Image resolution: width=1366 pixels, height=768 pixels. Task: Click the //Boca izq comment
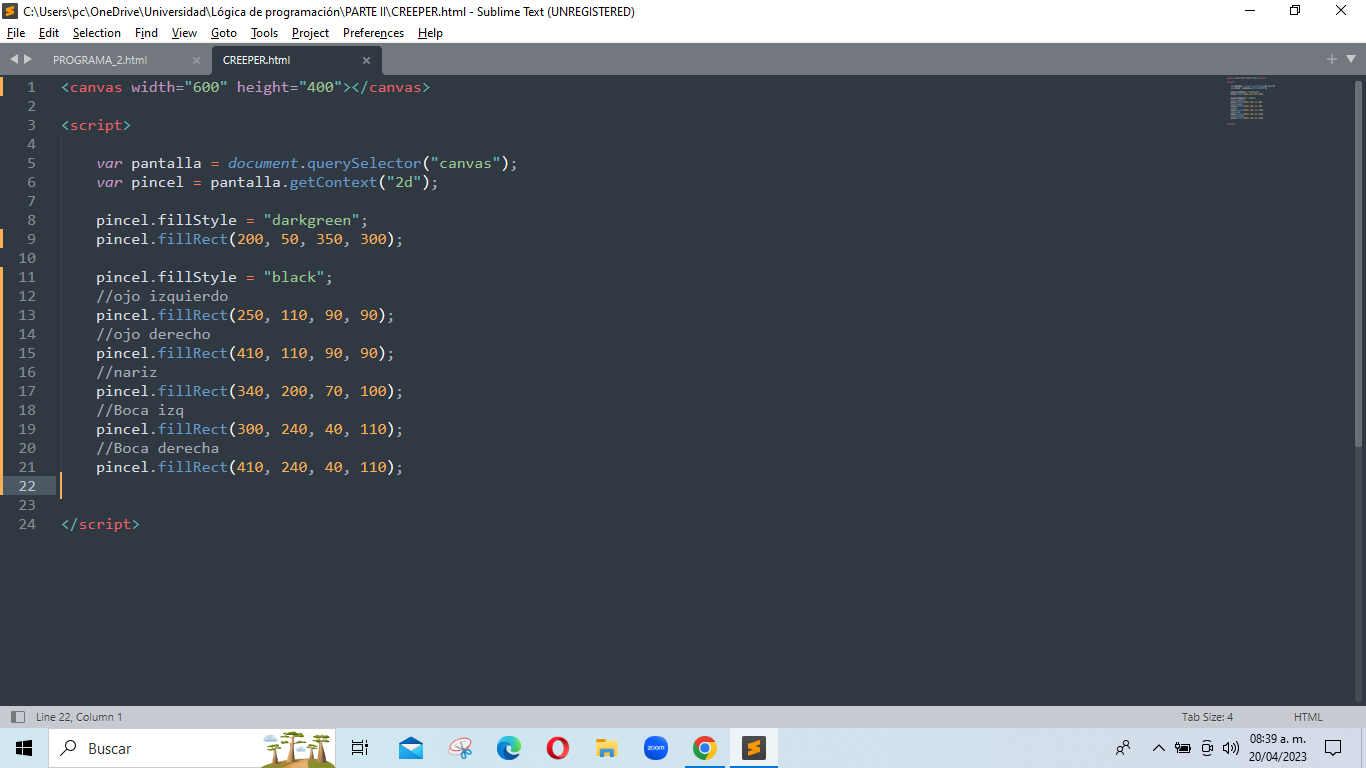pyautogui.click(x=140, y=410)
